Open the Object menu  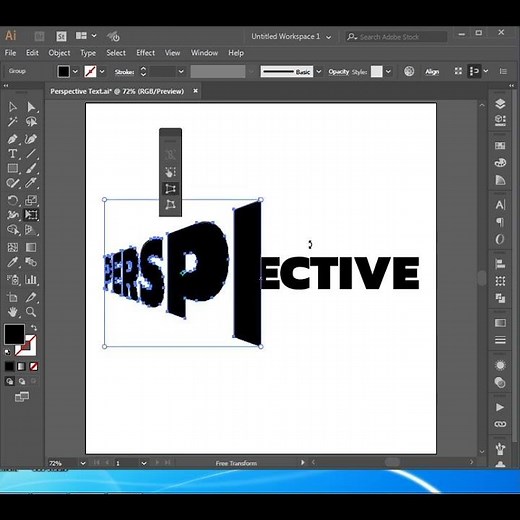point(59,53)
